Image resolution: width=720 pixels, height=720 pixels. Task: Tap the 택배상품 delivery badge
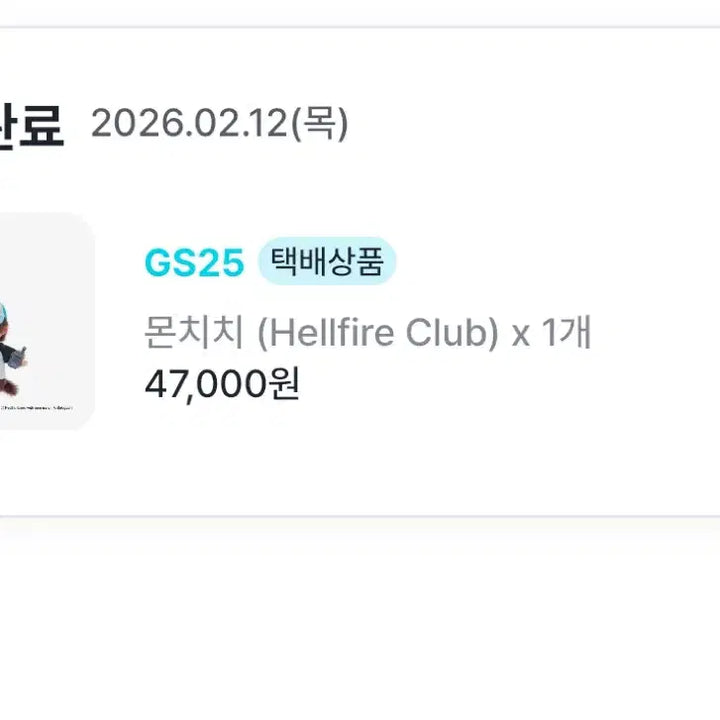coord(327,263)
